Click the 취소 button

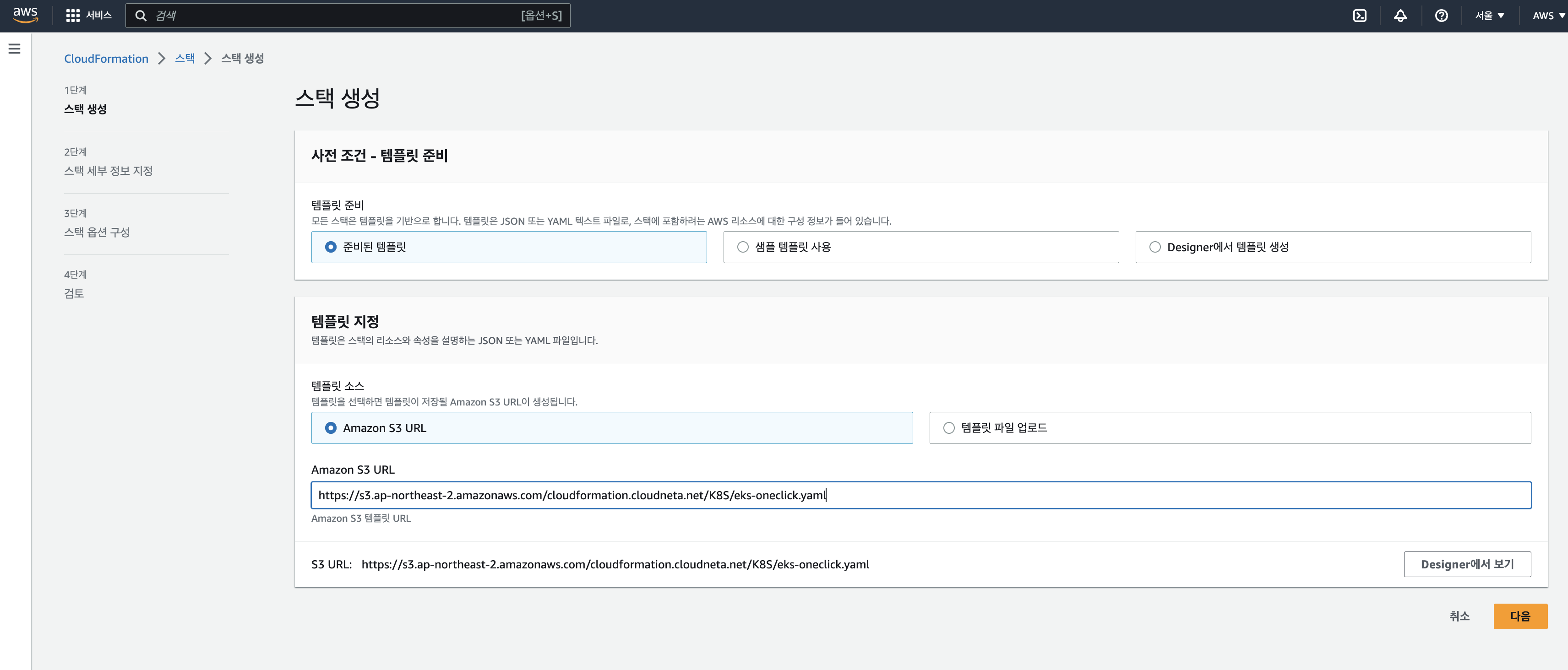point(1459,616)
